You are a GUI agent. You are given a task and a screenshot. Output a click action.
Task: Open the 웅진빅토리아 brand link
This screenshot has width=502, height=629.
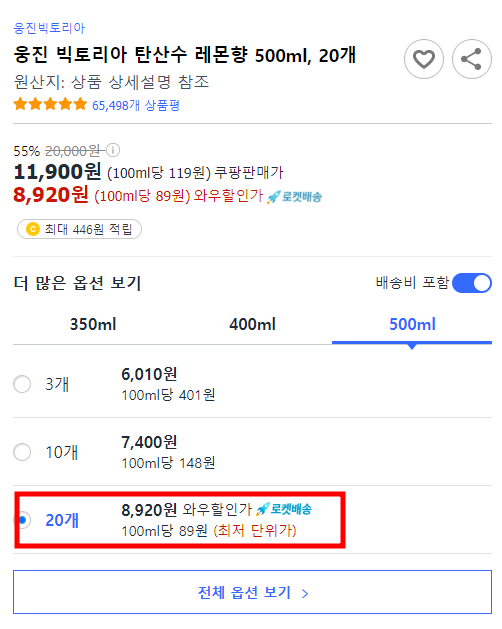coord(49,28)
